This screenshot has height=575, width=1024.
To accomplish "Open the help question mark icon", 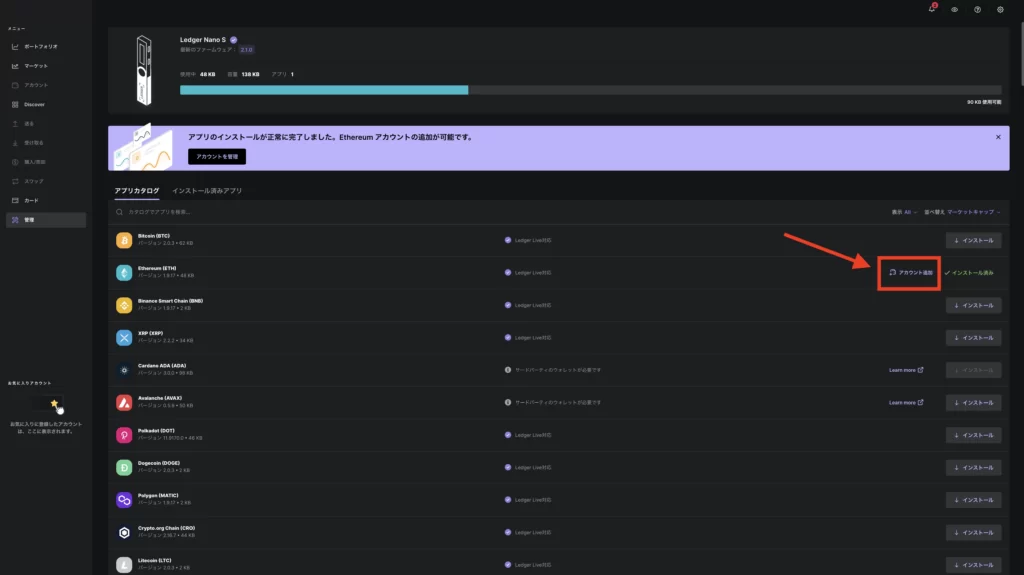I will (978, 10).
